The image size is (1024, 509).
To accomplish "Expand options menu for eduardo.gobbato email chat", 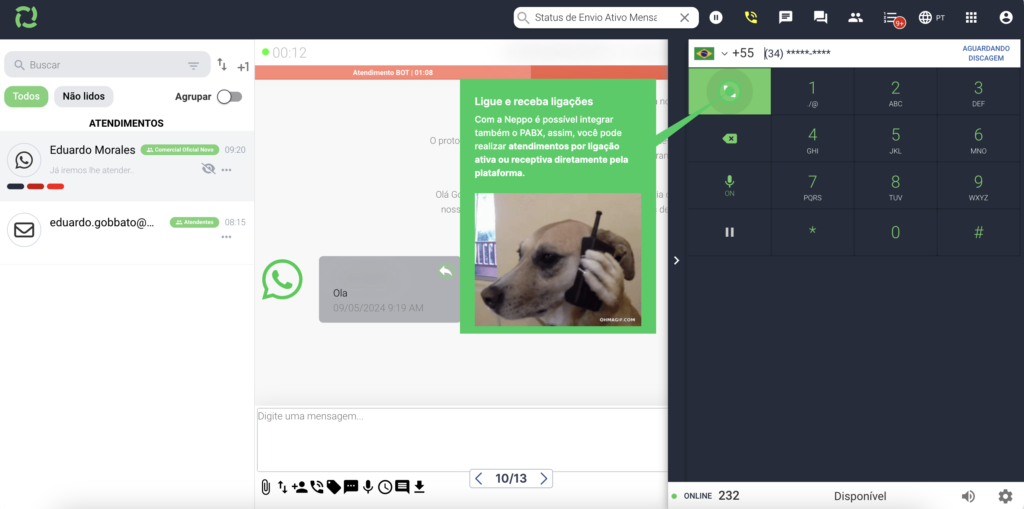I will (227, 237).
